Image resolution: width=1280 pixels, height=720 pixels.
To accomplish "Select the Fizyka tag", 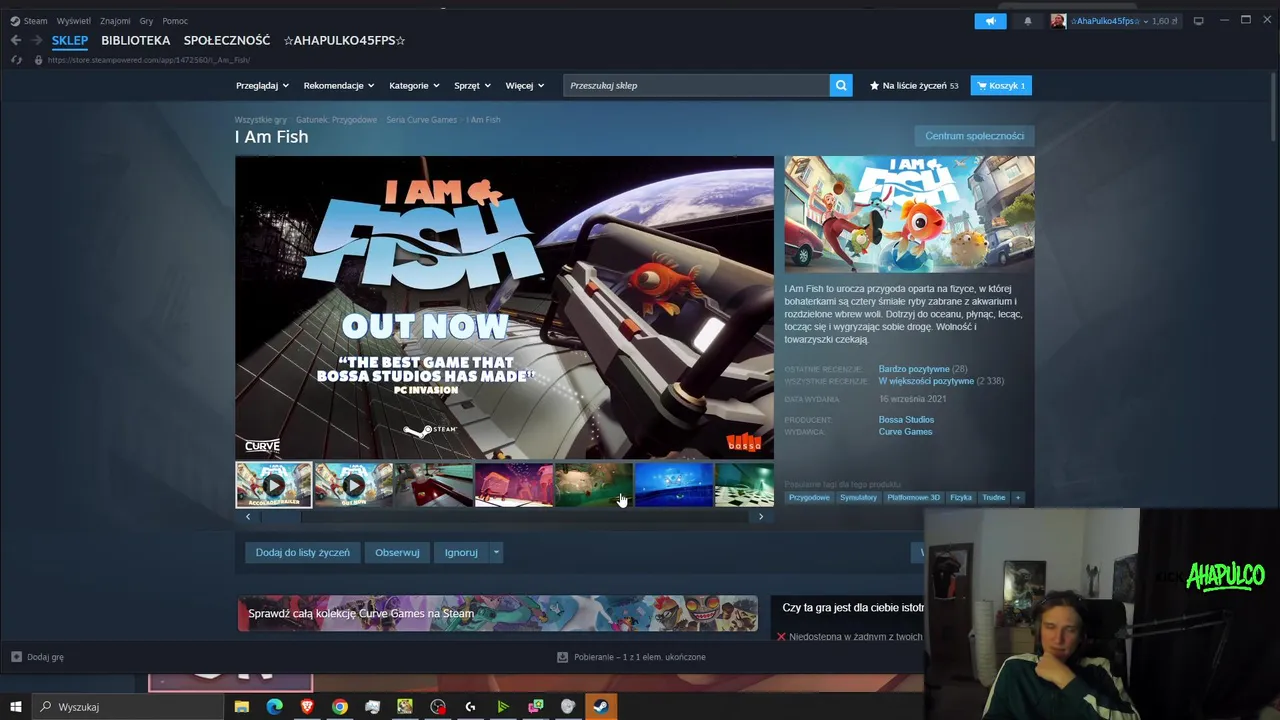I will [961, 497].
